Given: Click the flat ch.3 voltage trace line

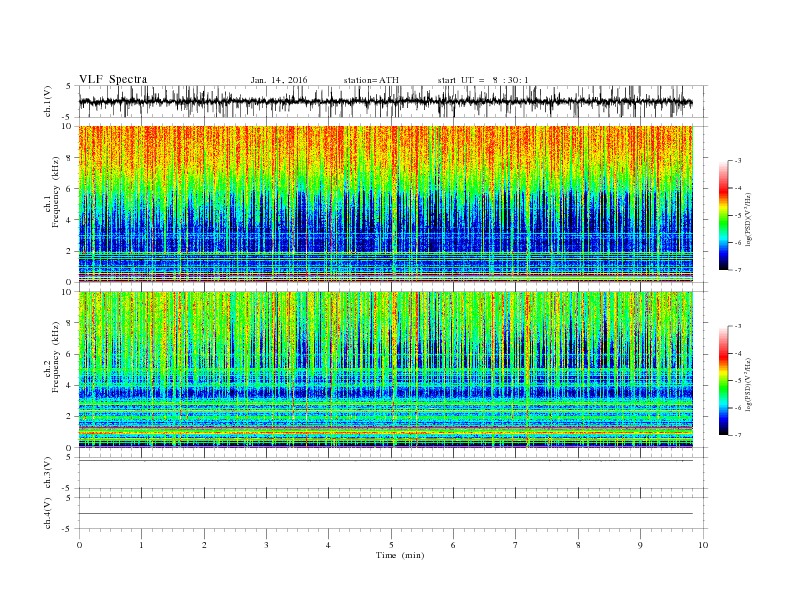Looking at the screenshot, I should tap(385, 461).
